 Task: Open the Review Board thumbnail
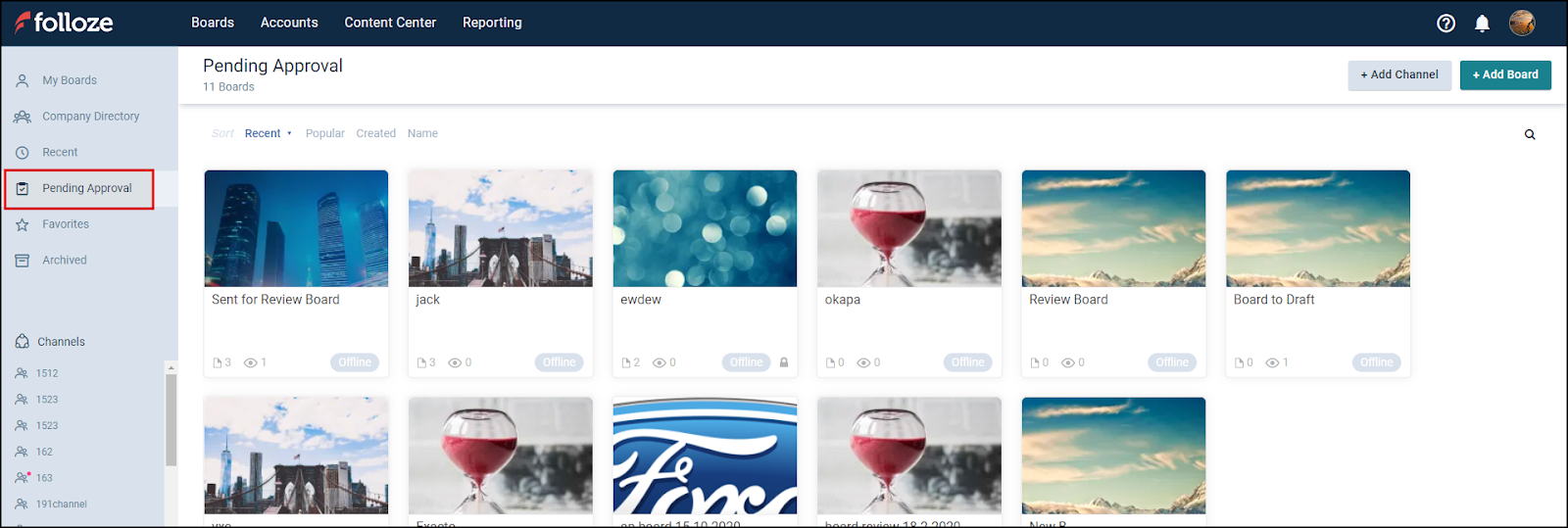tap(1113, 228)
